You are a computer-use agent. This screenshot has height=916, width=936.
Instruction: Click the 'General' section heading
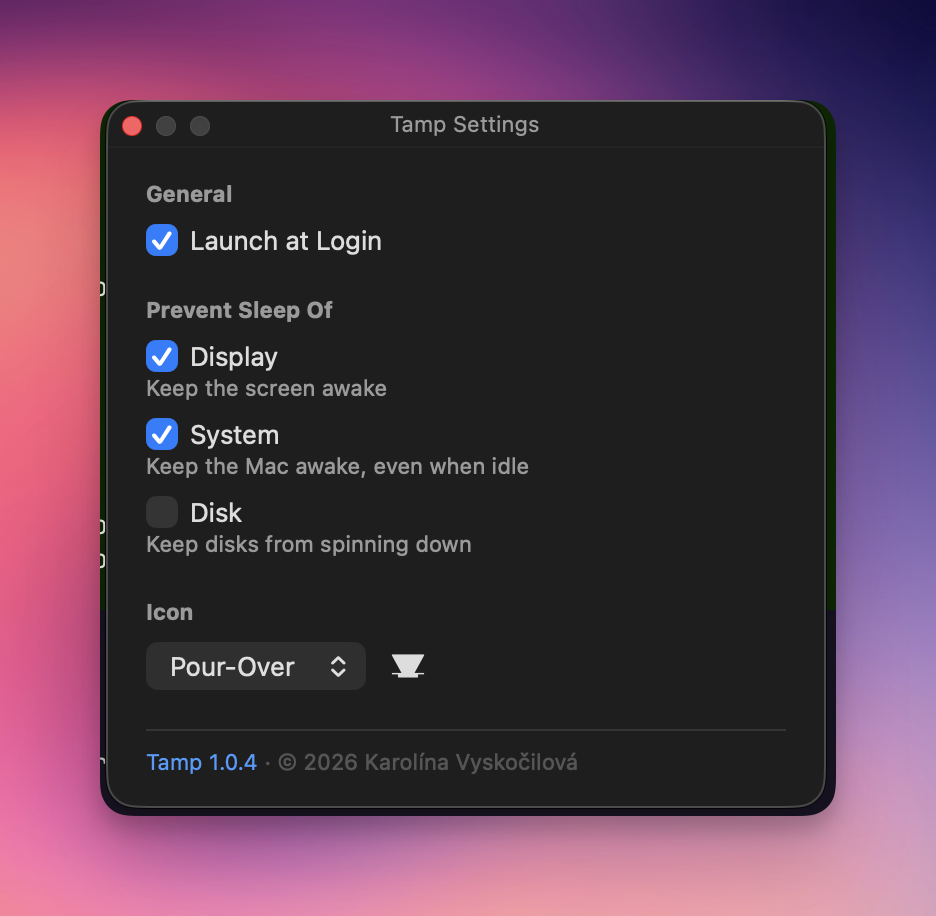pyautogui.click(x=189, y=194)
